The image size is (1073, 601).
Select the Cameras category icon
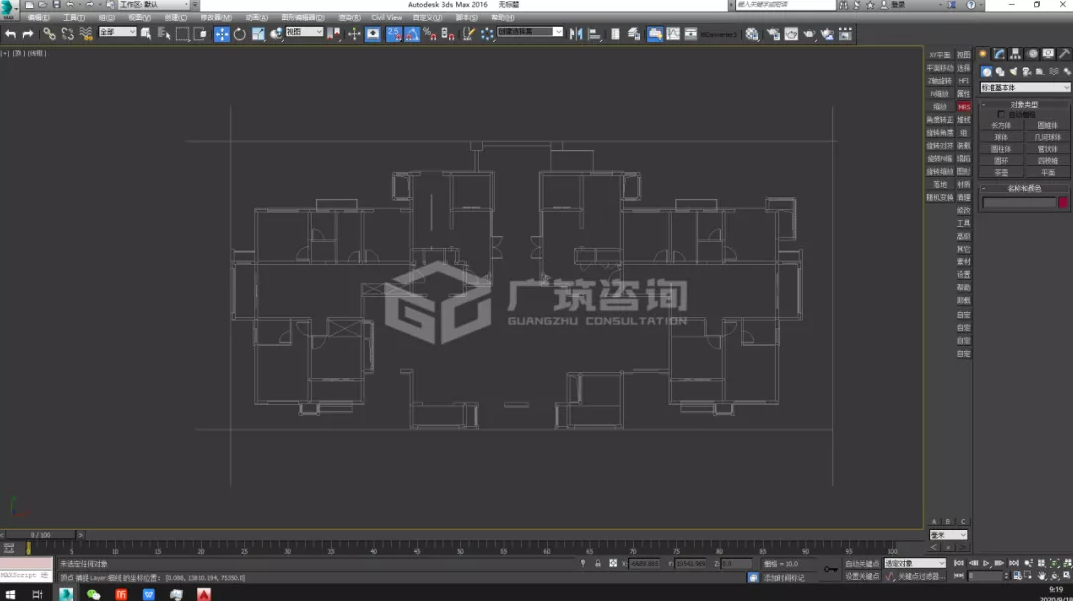tap(1026, 71)
